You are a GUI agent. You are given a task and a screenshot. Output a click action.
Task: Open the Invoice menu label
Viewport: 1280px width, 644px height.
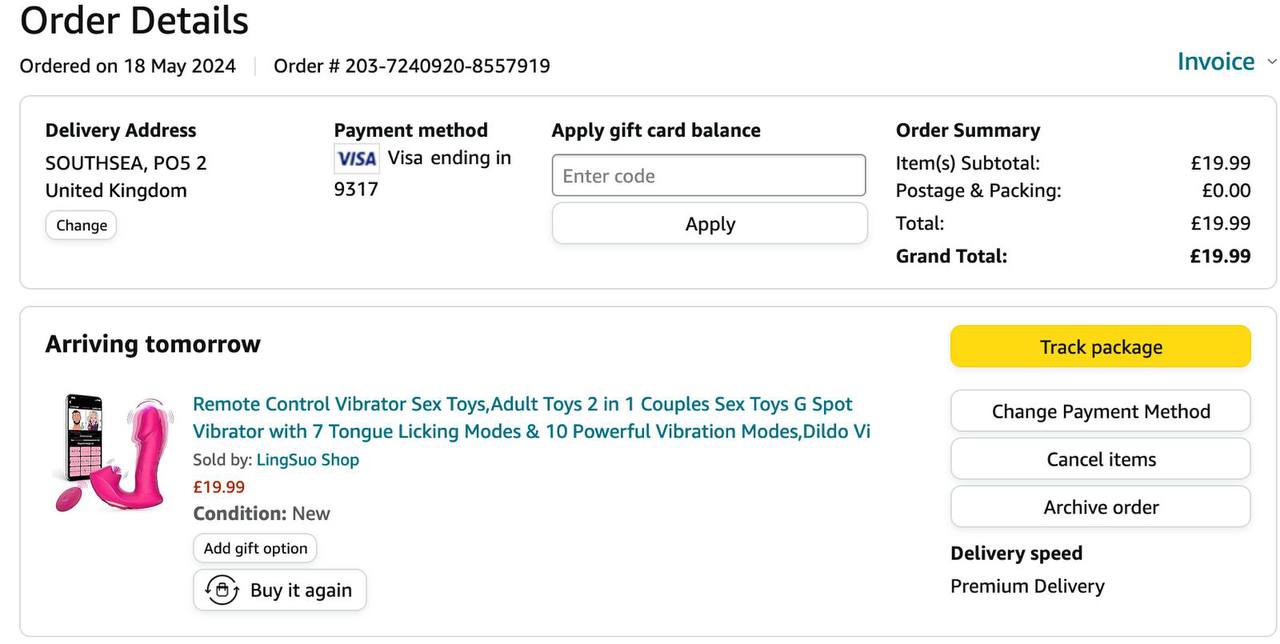pos(1215,62)
